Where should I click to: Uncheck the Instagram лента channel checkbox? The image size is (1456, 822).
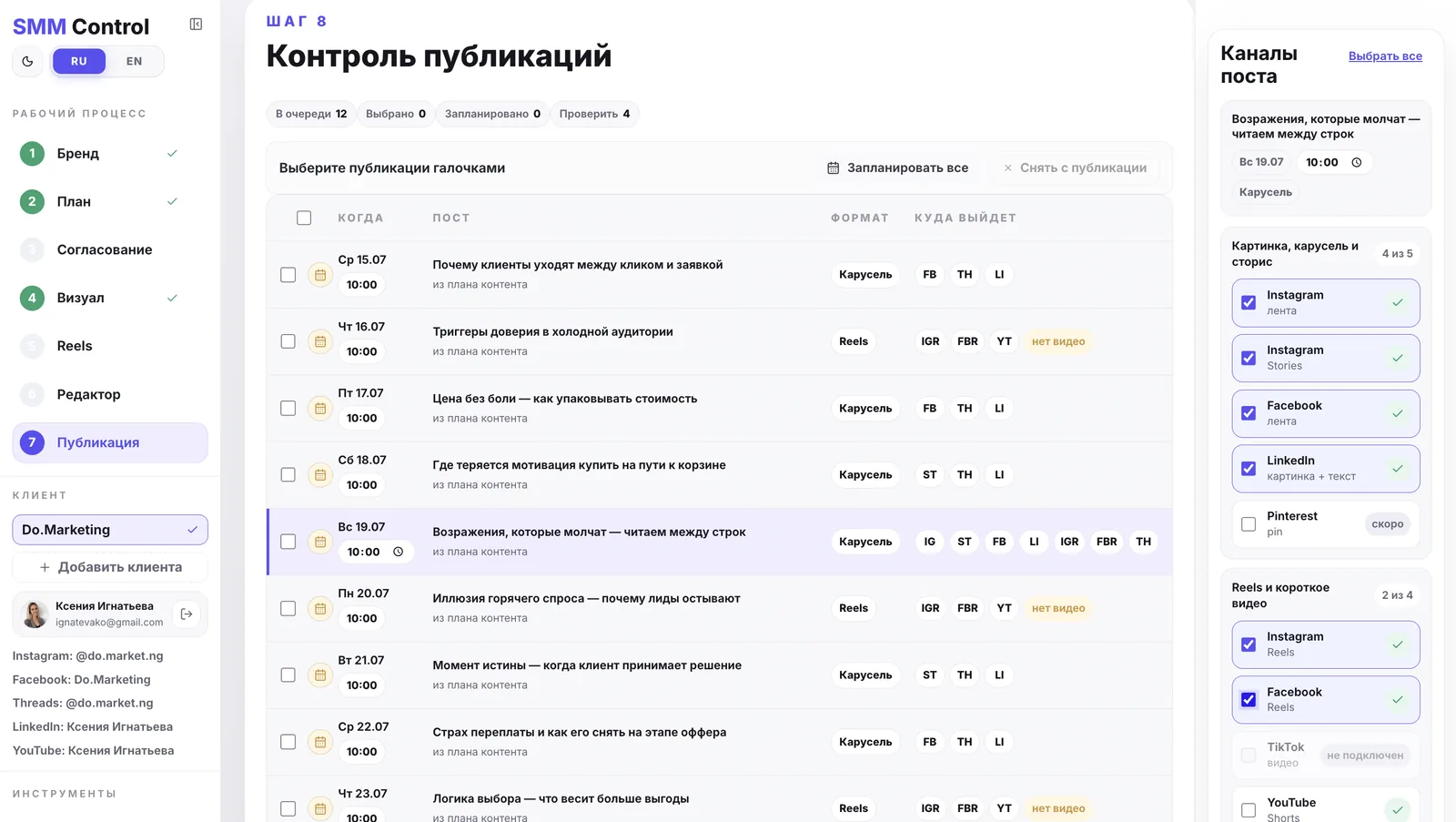1249,303
